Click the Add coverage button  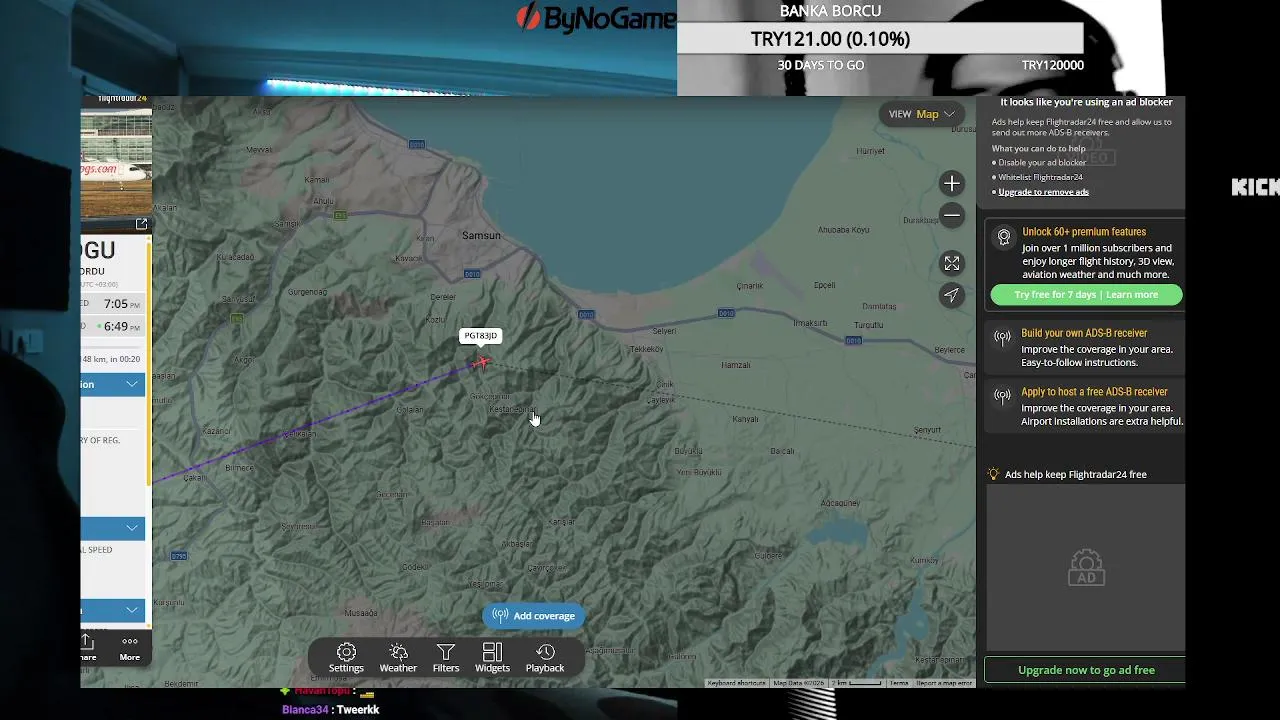point(533,616)
